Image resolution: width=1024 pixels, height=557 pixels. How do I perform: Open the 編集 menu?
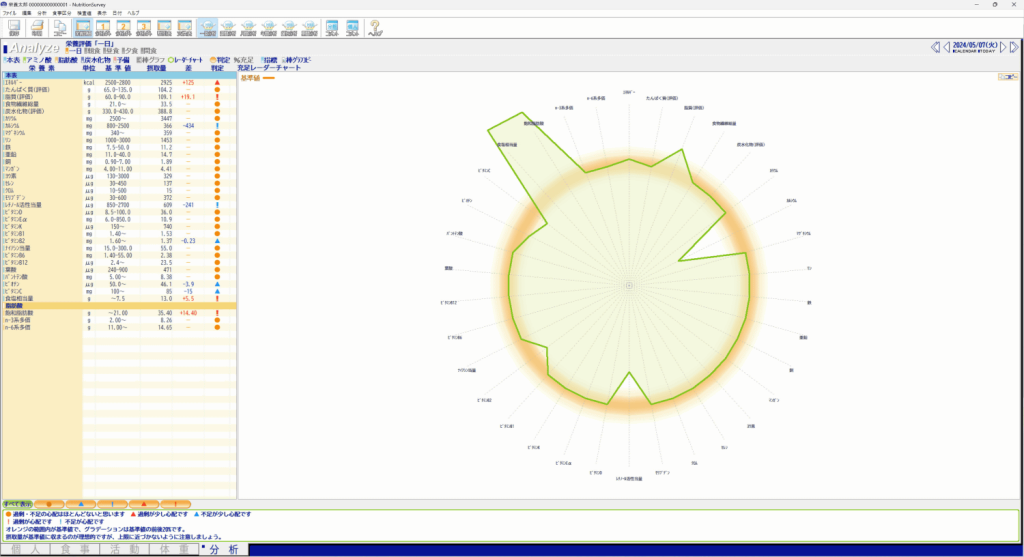(27, 13)
